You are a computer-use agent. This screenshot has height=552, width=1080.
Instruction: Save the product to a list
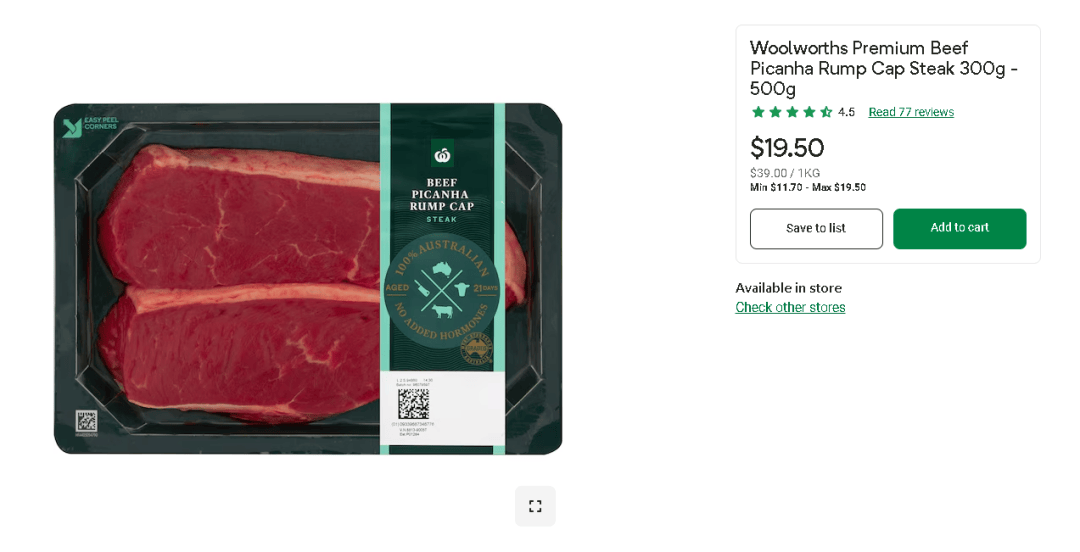click(x=816, y=228)
